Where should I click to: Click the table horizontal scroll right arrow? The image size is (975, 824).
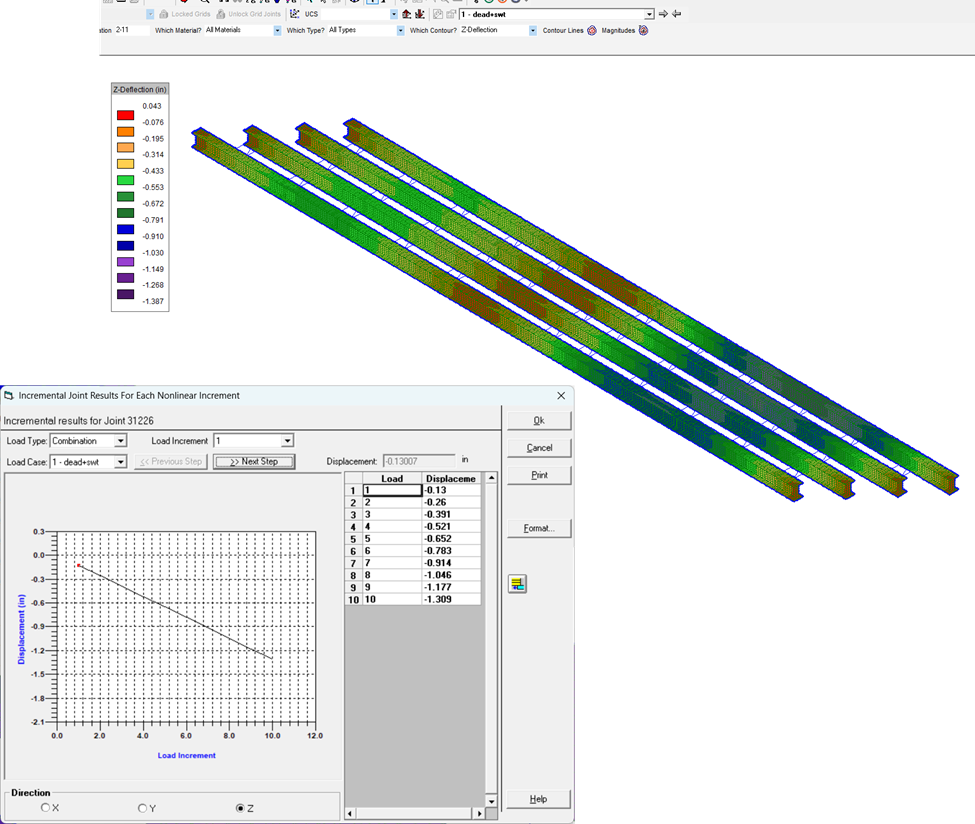pyautogui.click(x=479, y=813)
